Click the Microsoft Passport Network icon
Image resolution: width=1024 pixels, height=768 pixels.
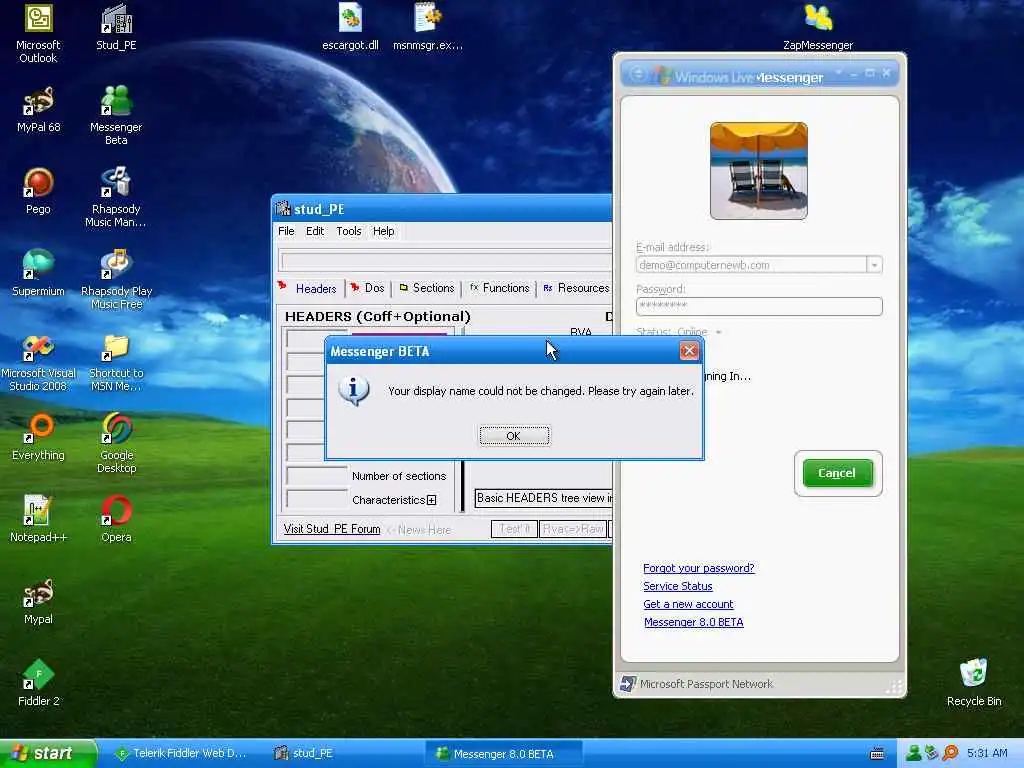coord(628,684)
